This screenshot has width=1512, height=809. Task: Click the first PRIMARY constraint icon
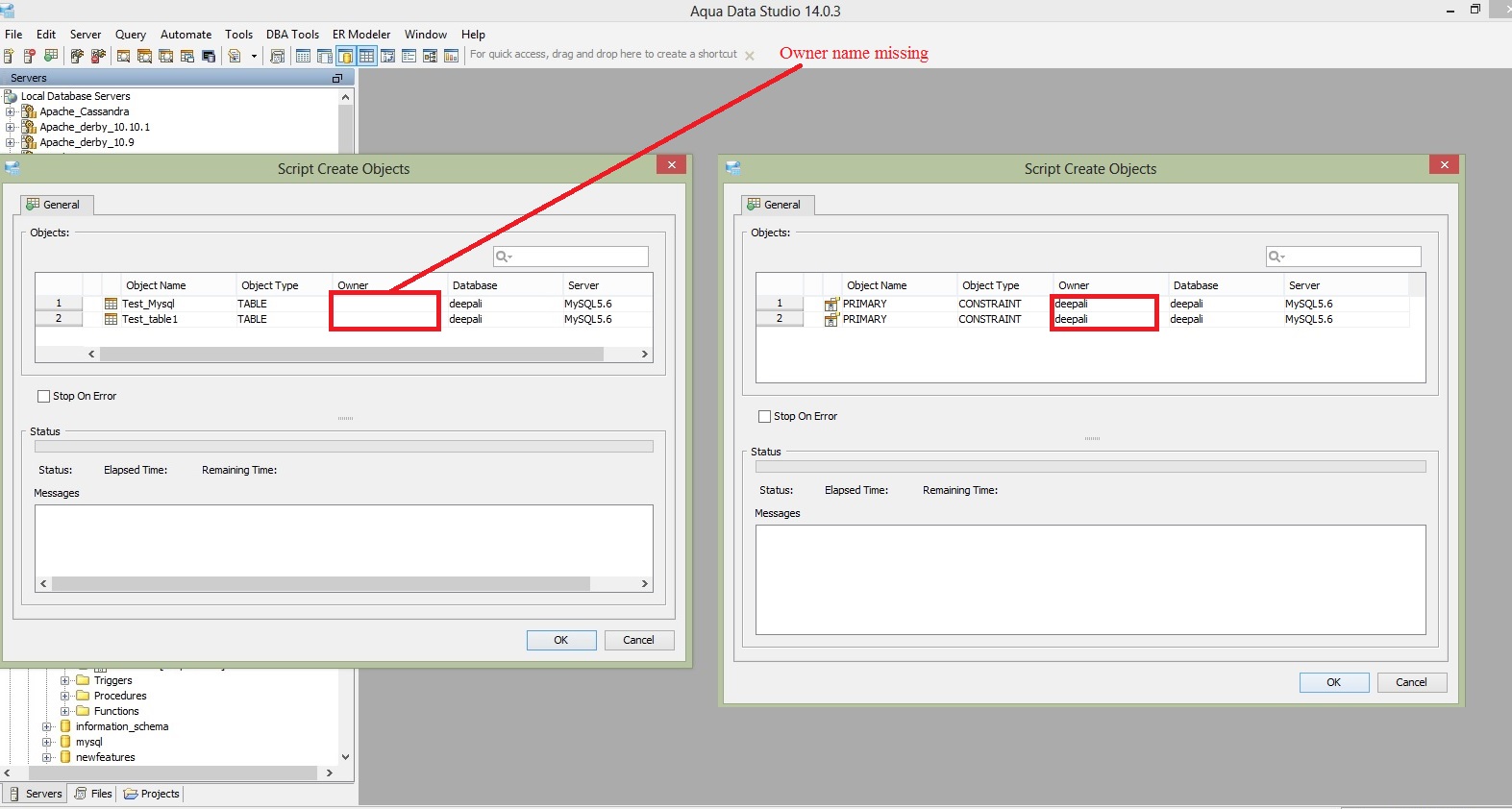point(832,304)
